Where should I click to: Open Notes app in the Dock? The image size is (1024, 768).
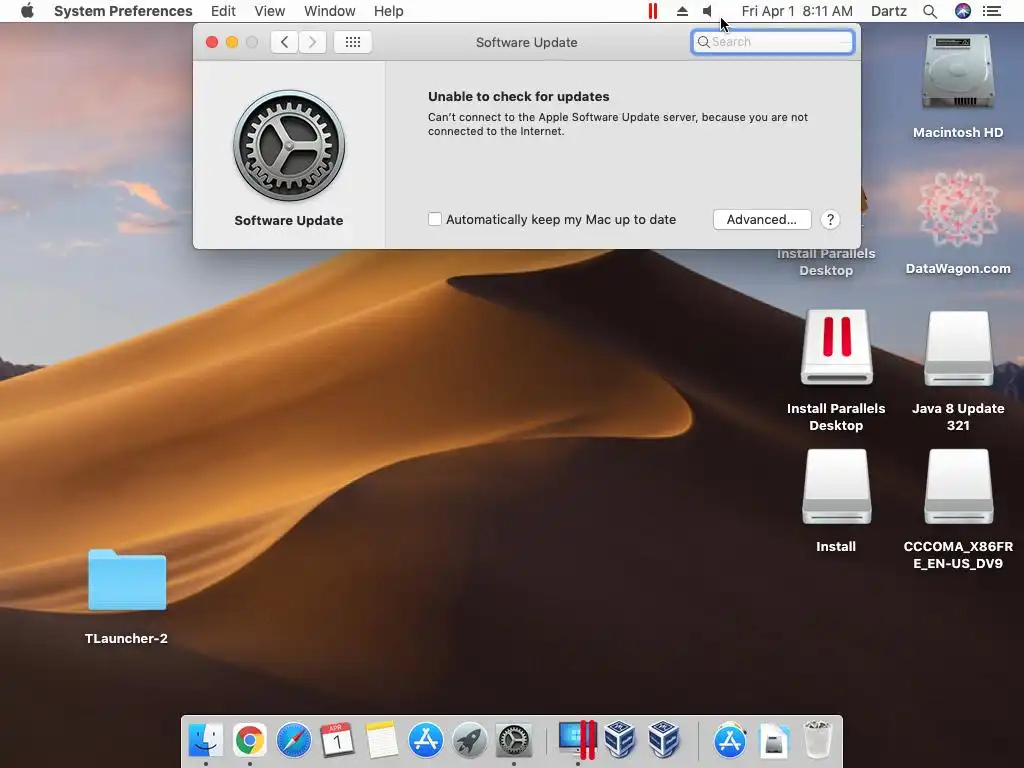(381, 741)
